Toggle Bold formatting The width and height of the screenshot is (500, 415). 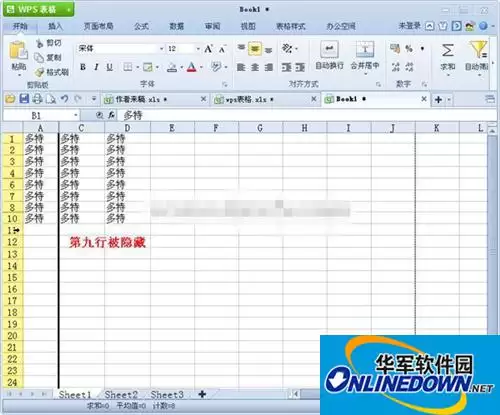coord(83,67)
